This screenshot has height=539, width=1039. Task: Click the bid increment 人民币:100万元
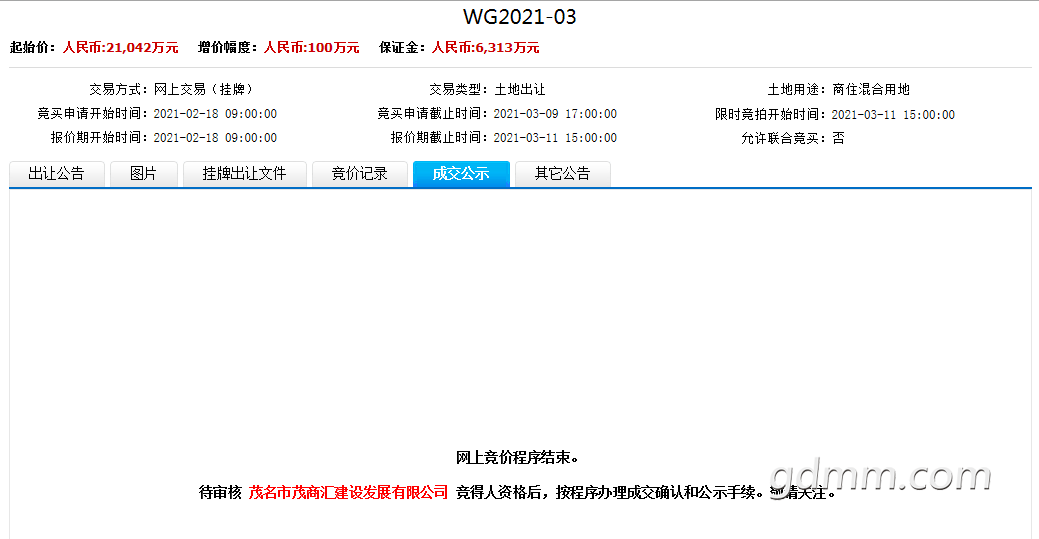(311, 47)
